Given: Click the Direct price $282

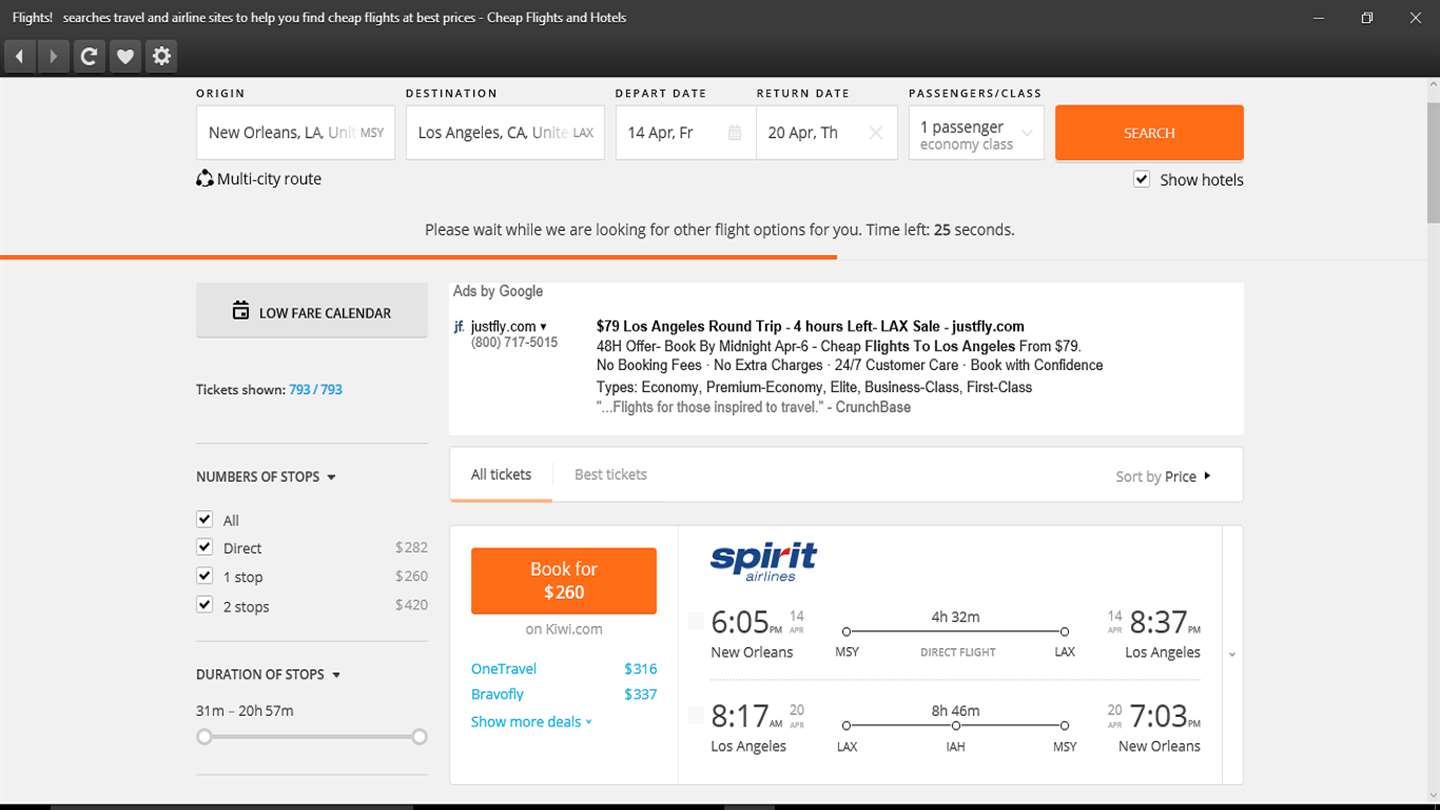Looking at the screenshot, I should click(x=411, y=548).
